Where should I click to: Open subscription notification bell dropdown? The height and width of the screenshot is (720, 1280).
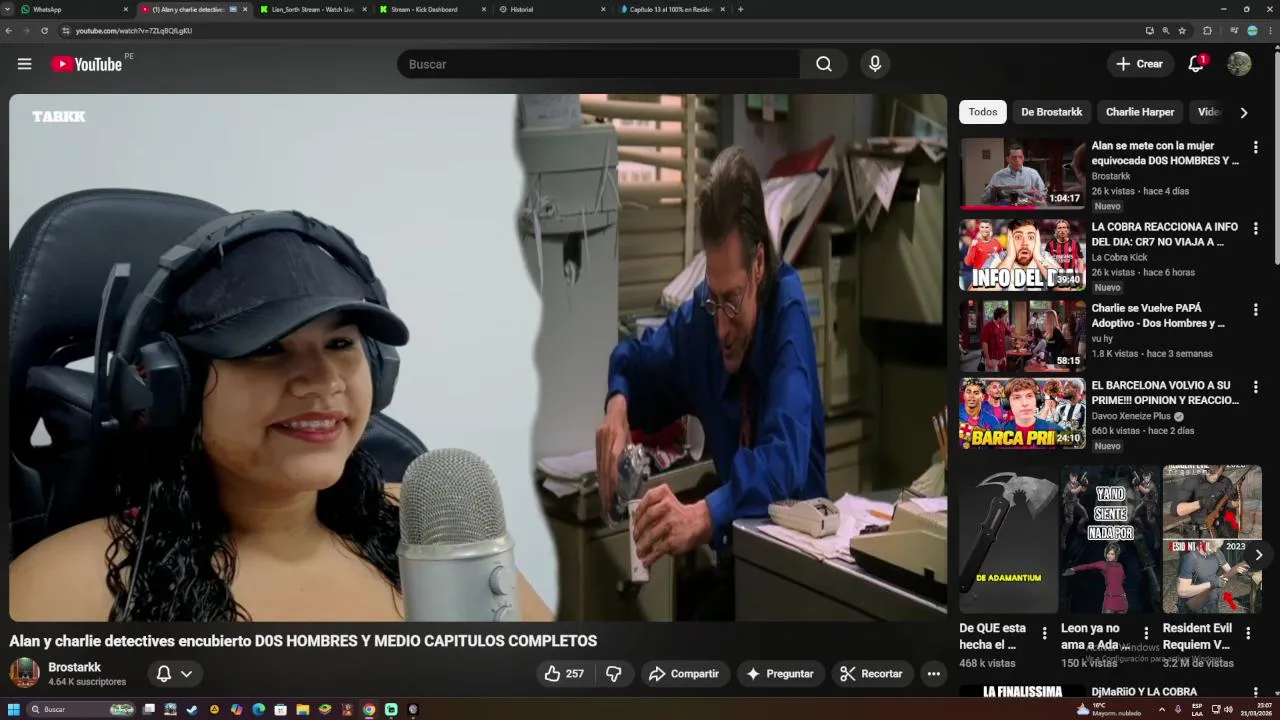[x=173, y=674]
